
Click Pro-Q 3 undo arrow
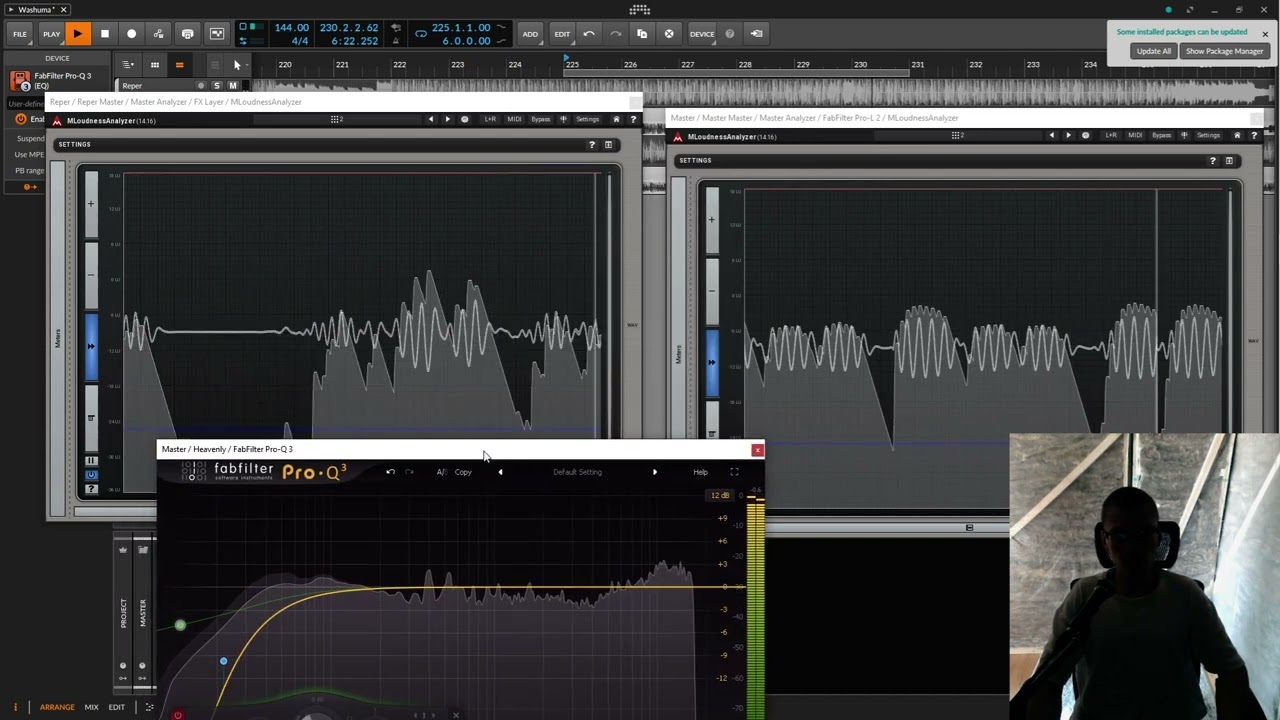391,472
